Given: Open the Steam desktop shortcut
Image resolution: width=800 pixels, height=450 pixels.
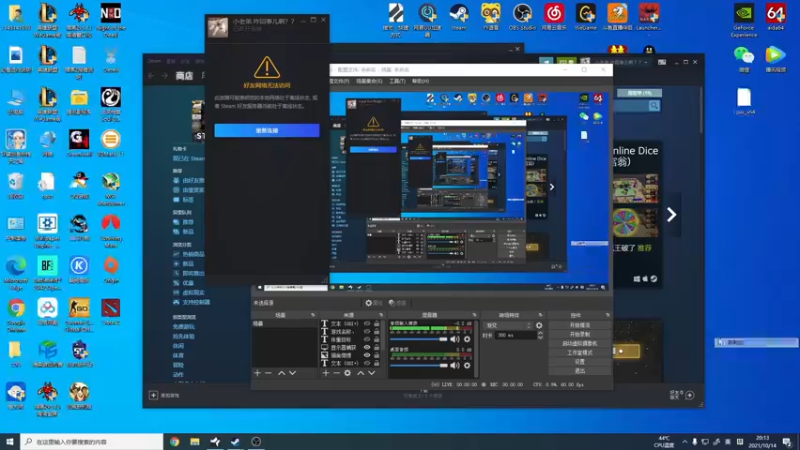Looking at the screenshot, I should [x=459, y=17].
